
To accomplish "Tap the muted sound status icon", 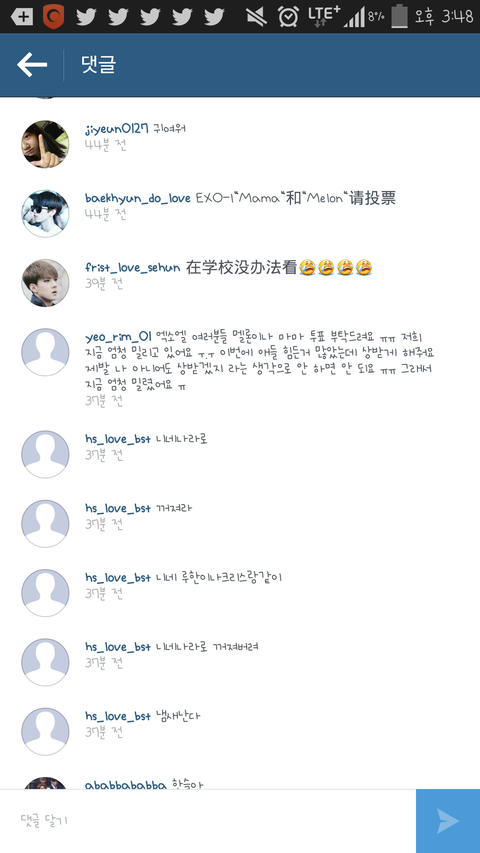I will coord(256,17).
